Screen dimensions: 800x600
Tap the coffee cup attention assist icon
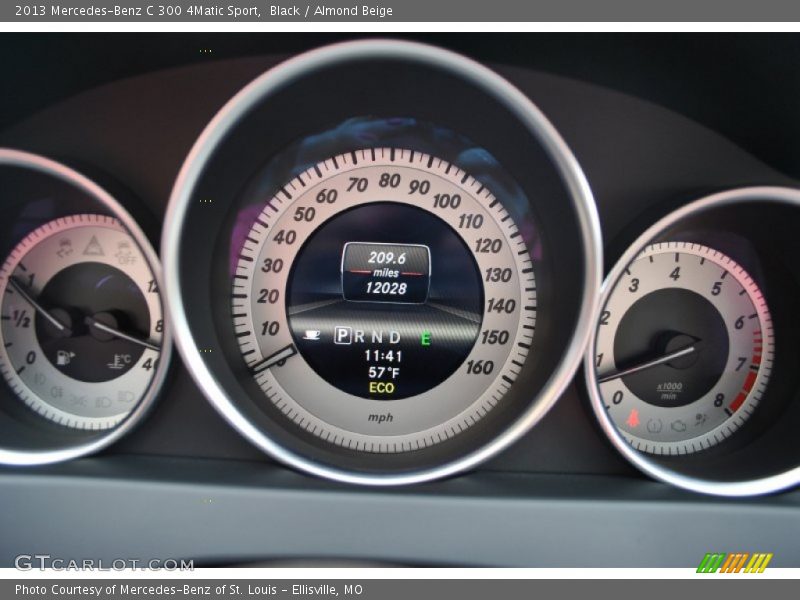click(x=311, y=335)
